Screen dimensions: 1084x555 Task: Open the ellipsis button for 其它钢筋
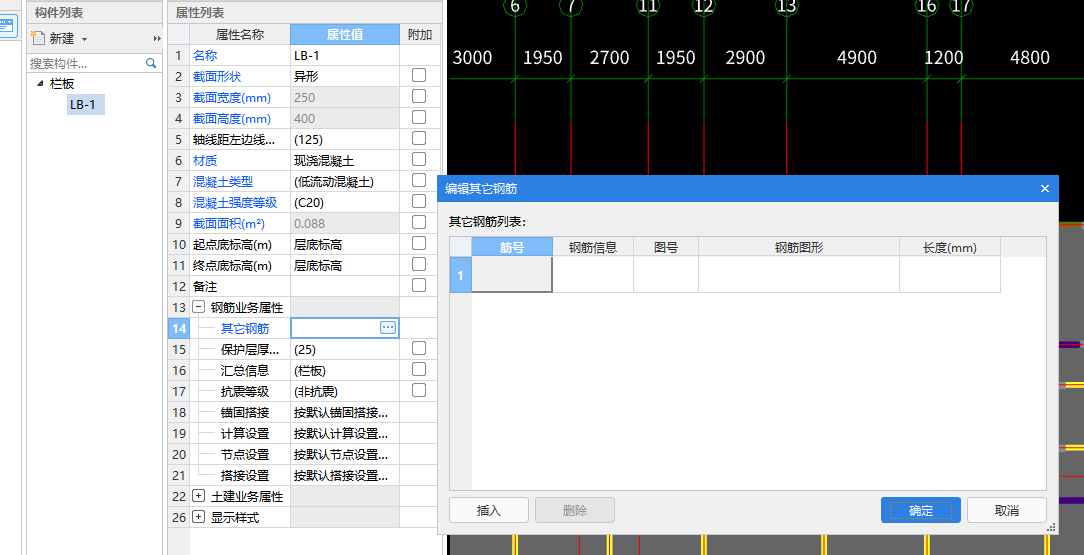click(x=388, y=328)
